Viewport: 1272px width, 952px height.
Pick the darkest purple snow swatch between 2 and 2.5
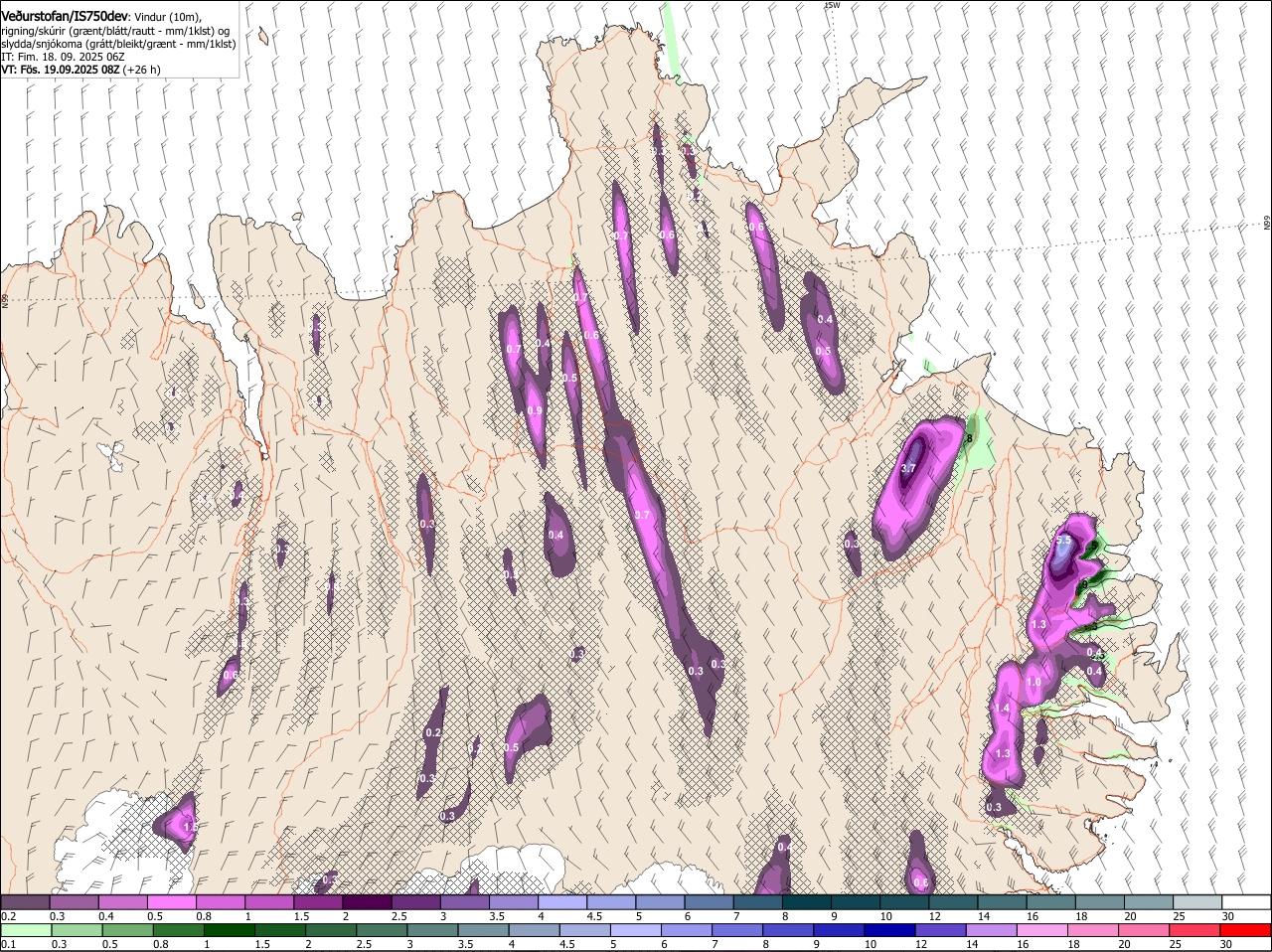(367, 901)
